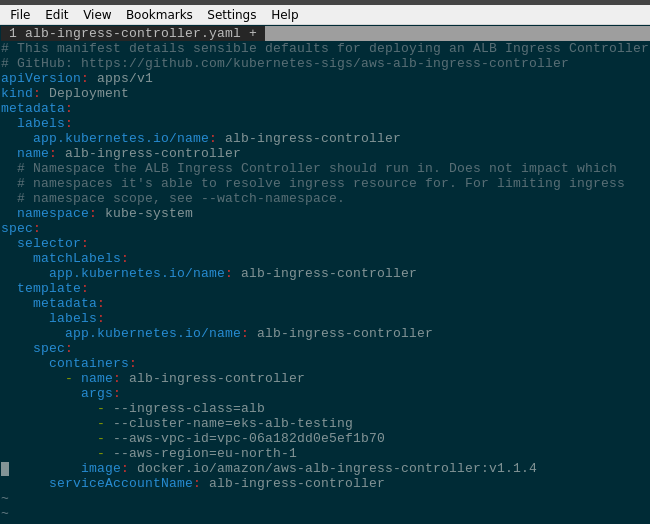
Task: Click the 'image:' key
Action: 104,468
